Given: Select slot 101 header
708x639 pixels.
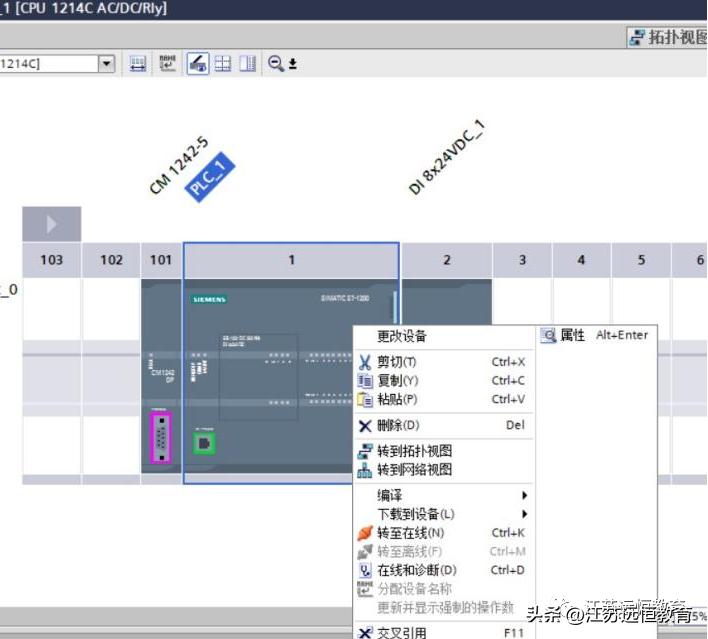Looking at the screenshot, I should [161, 260].
